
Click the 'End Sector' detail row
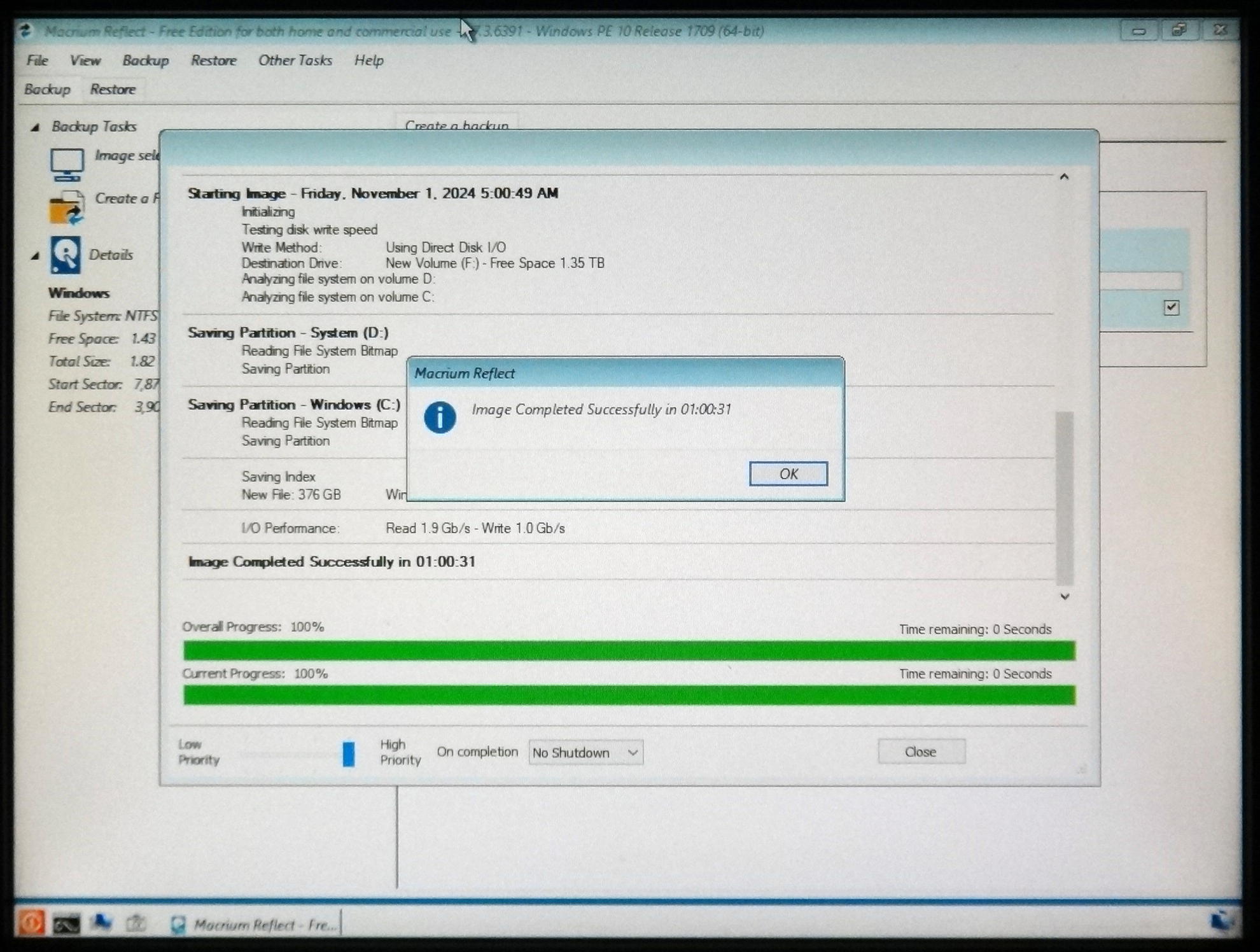click(104, 408)
